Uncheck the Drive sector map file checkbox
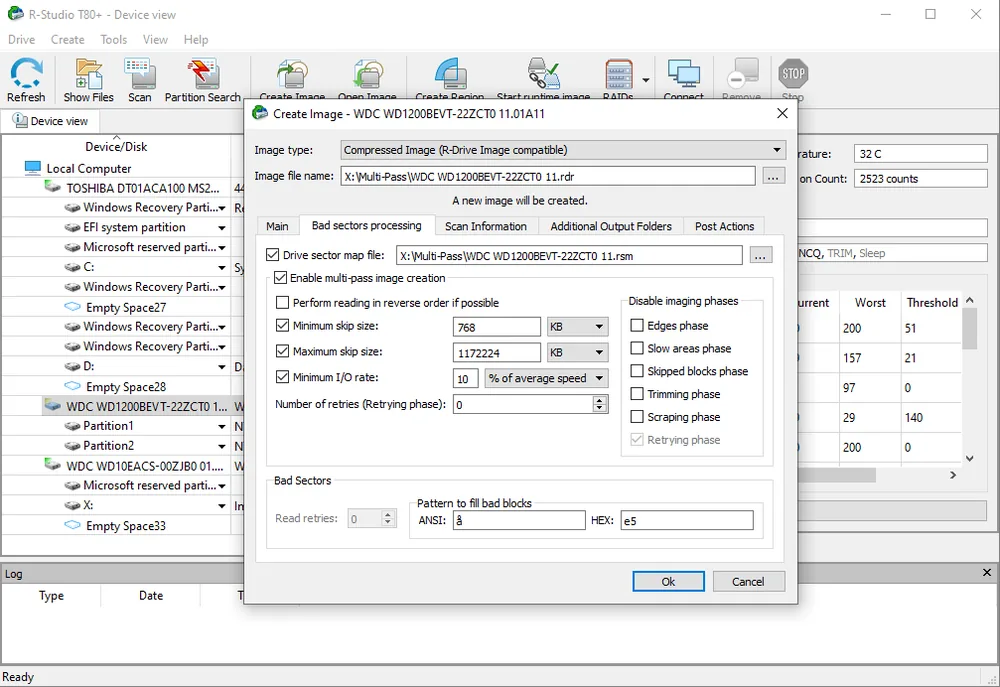 (272, 255)
